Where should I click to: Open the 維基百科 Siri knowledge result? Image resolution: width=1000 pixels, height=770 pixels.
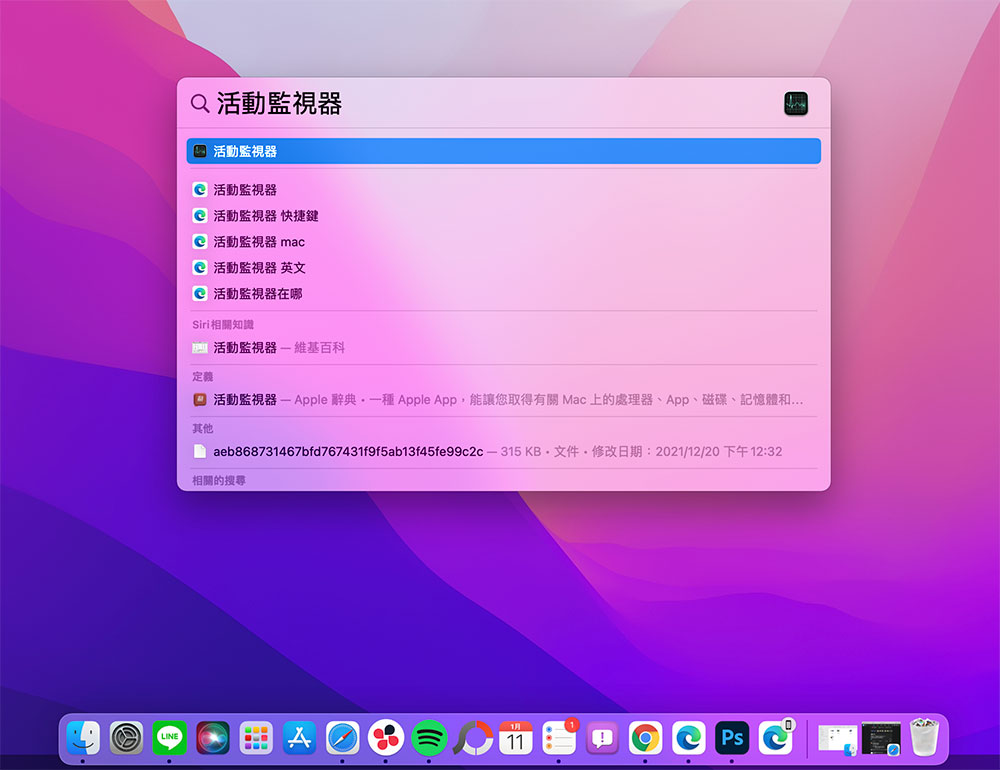(x=503, y=348)
